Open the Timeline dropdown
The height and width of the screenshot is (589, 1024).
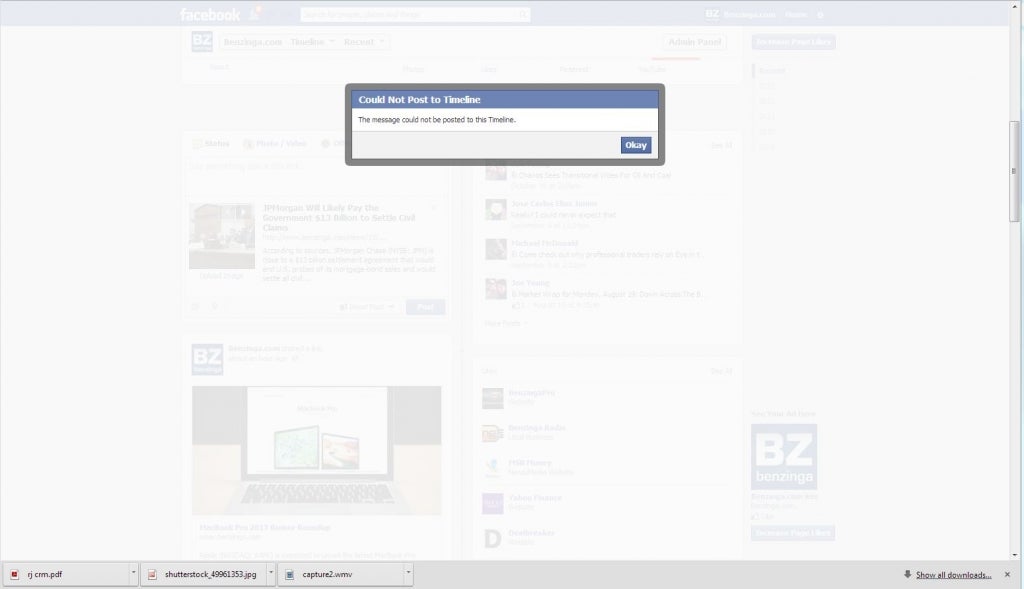pos(312,42)
